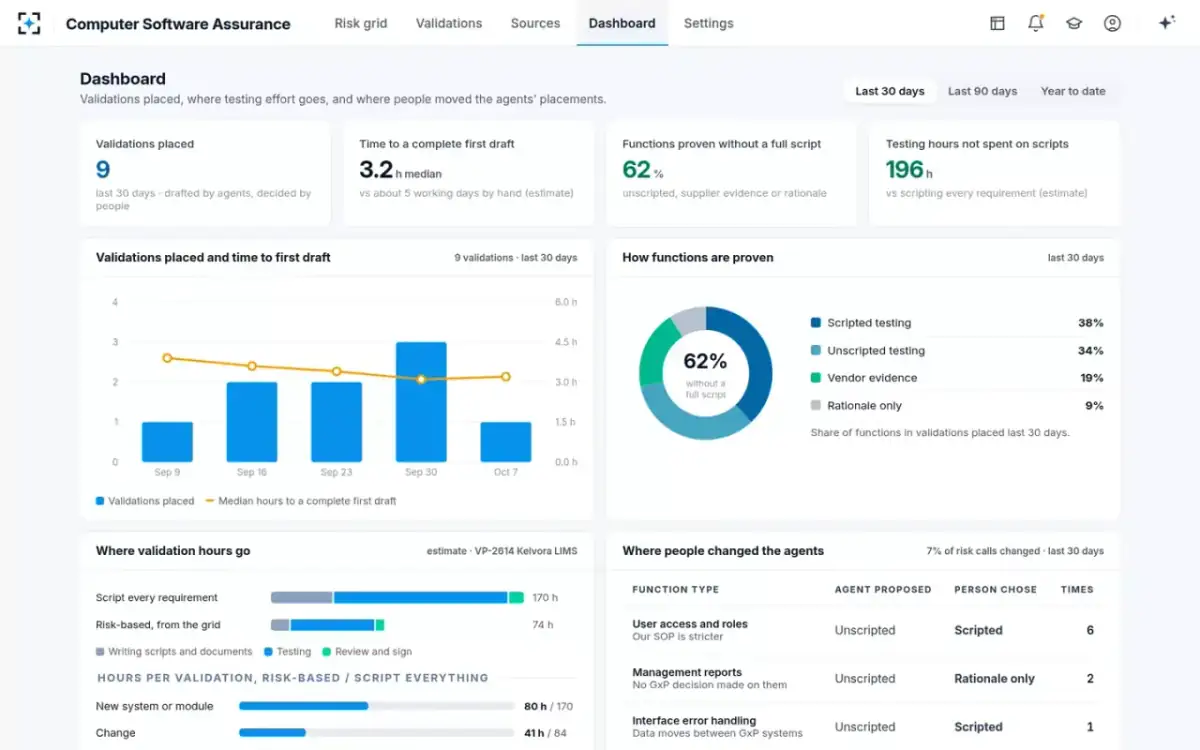Click the Sep 16 bar in the chart
The height and width of the screenshot is (750, 1200).
coord(252,422)
